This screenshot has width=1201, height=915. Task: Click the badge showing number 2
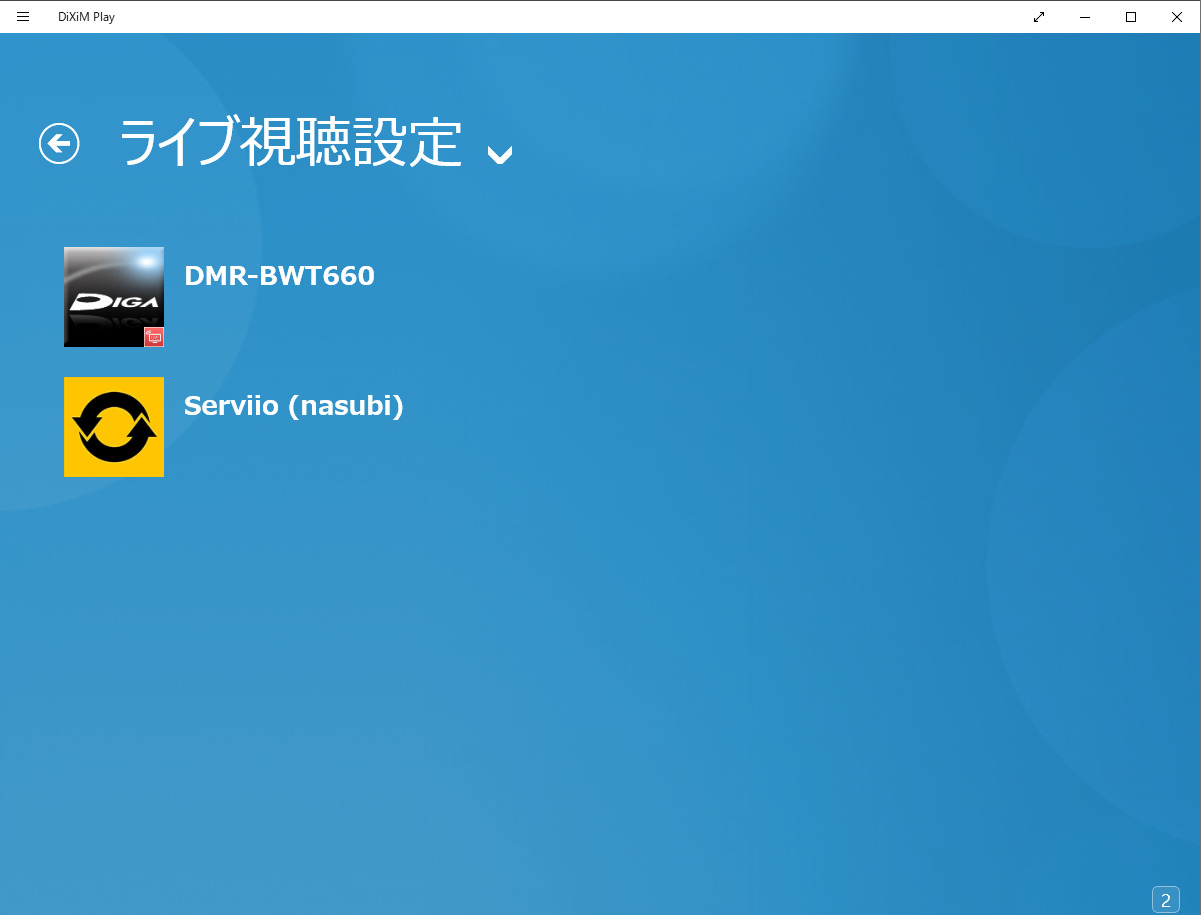(x=1165, y=900)
